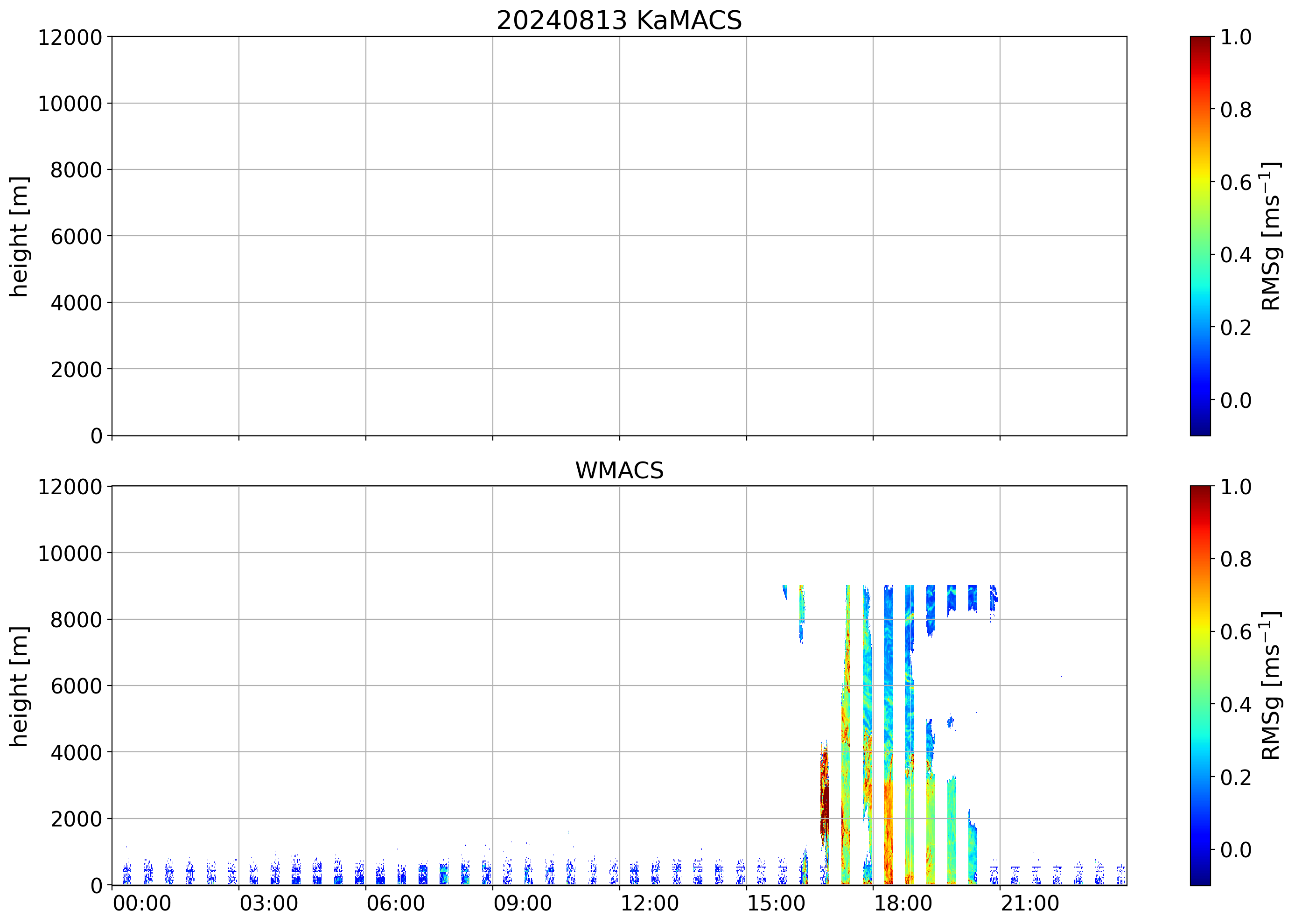Click the bottom panel 'height [m]' label
Image resolution: width=1295 pixels, height=924 pixels.
pos(19,686)
